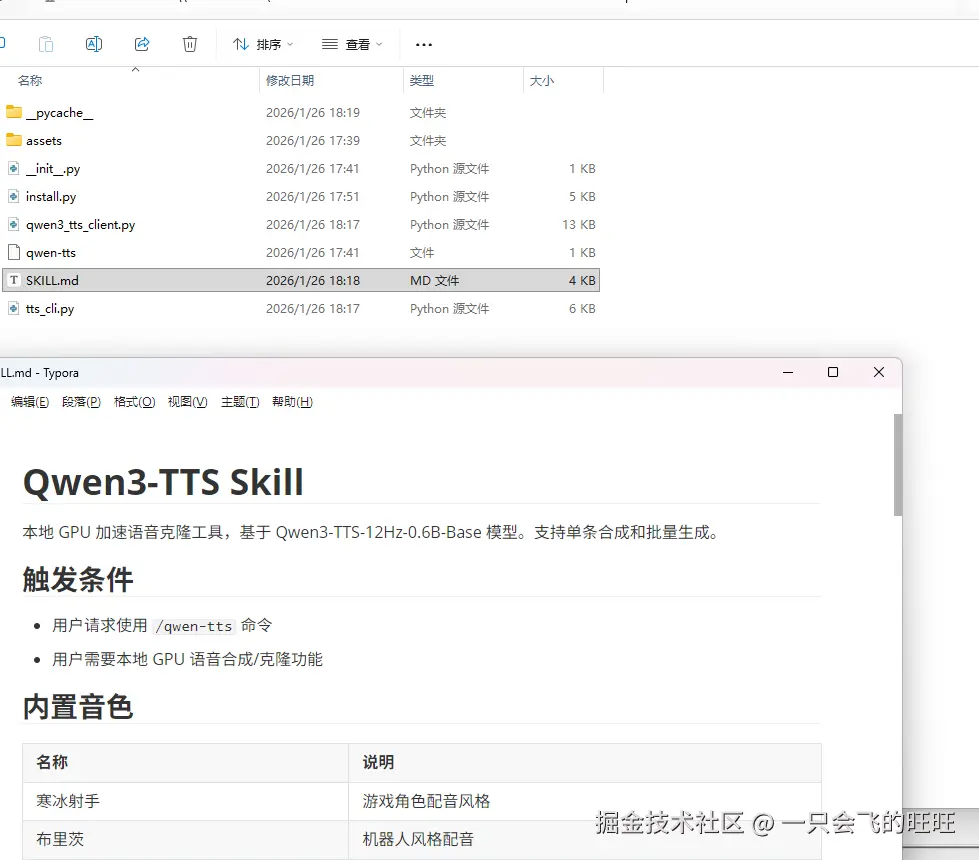The image size is (979, 860).
Task: Click the Share icon in Explorer toolbar
Action: [x=142, y=44]
